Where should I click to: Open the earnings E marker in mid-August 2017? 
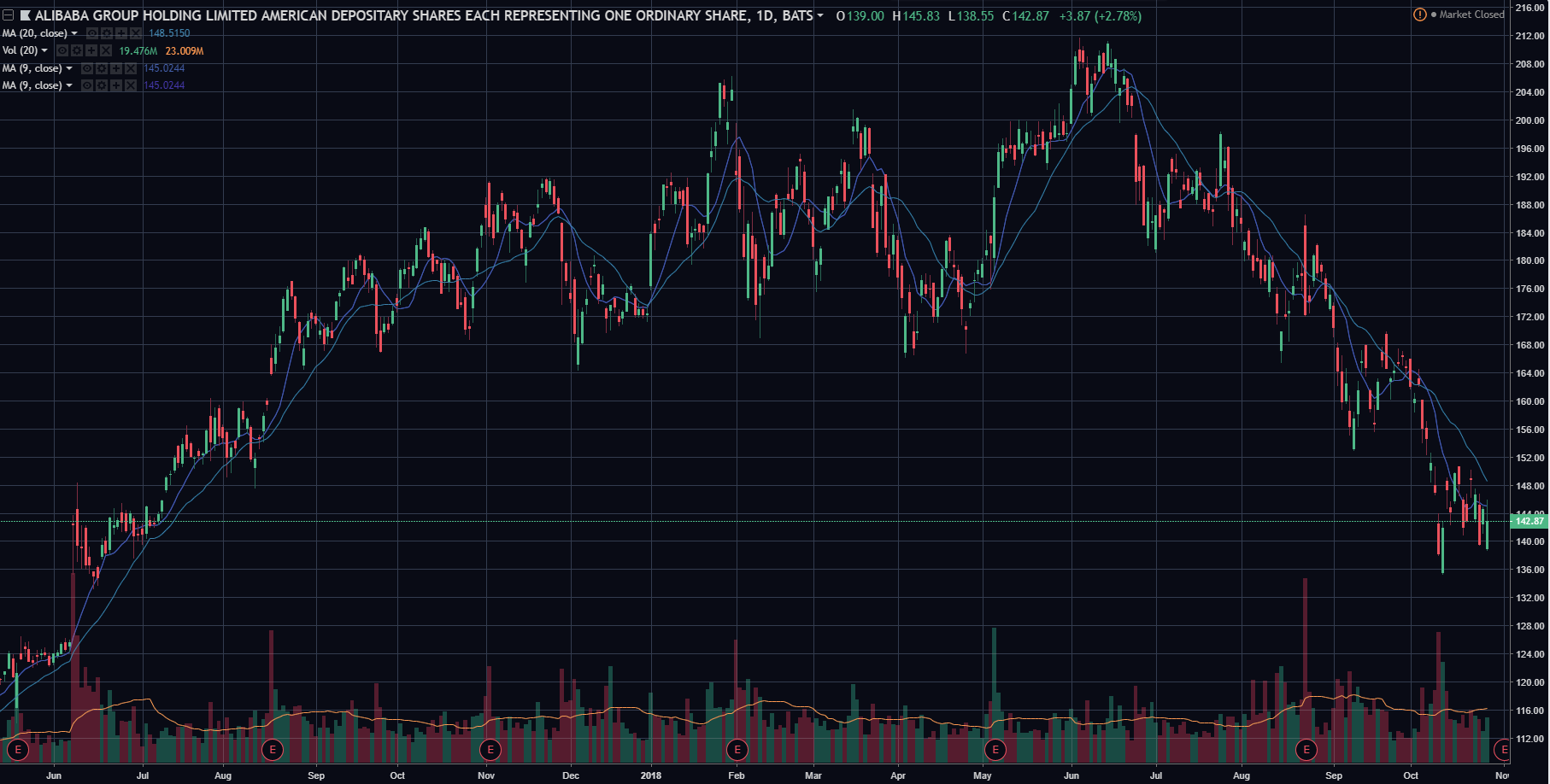[x=273, y=750]
